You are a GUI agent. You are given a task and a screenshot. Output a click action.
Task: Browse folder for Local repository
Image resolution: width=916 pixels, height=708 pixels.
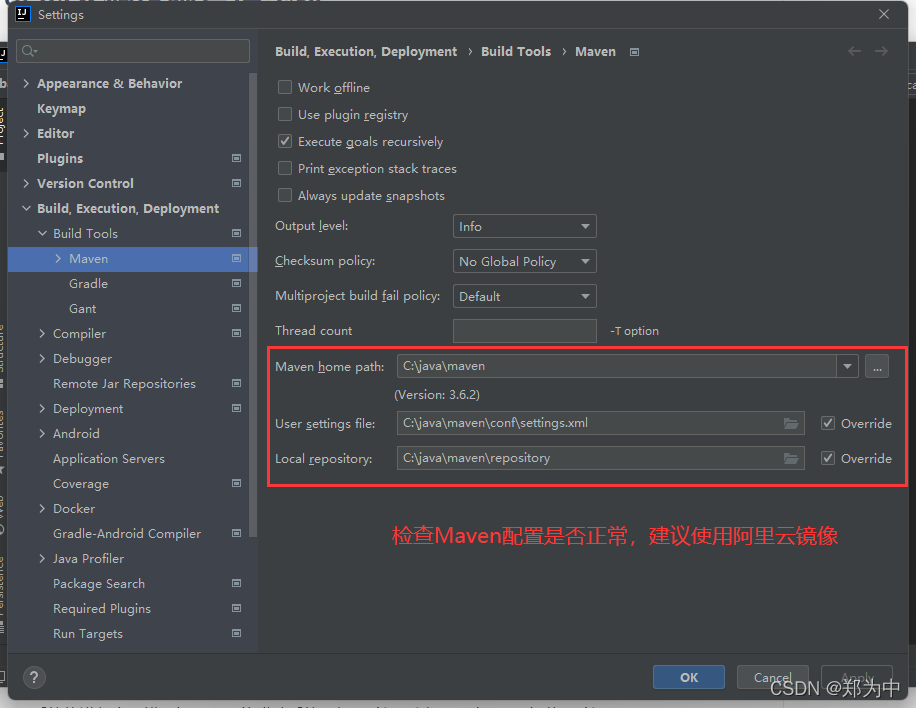click(x=791, y=459)
